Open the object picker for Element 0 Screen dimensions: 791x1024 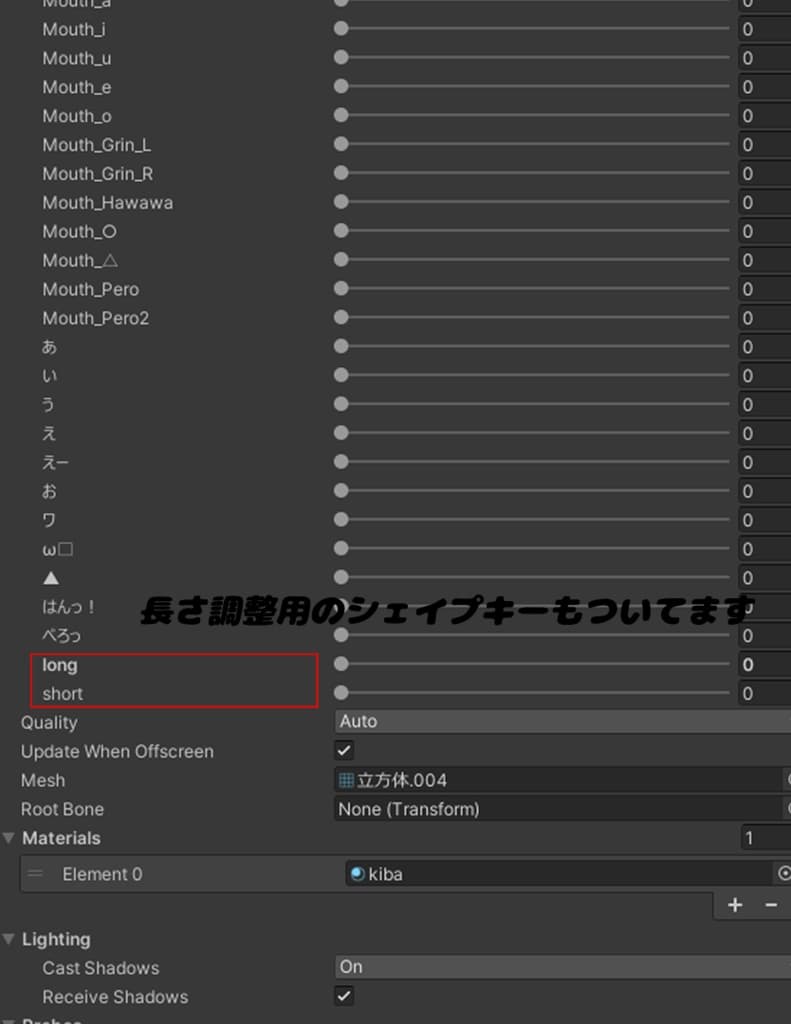coord(783,873)
